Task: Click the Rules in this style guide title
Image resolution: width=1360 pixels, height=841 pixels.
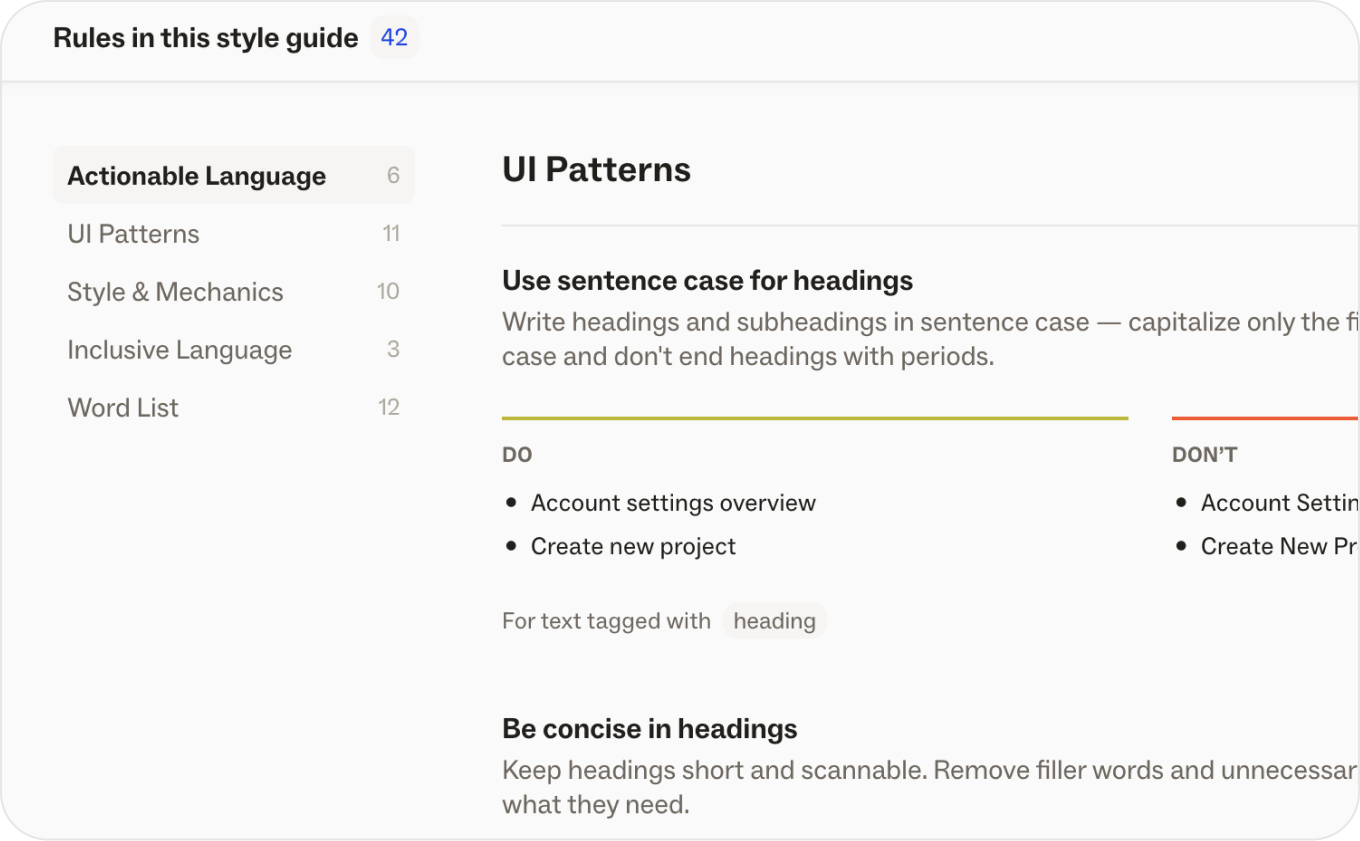Action: [x=205, y=38]
